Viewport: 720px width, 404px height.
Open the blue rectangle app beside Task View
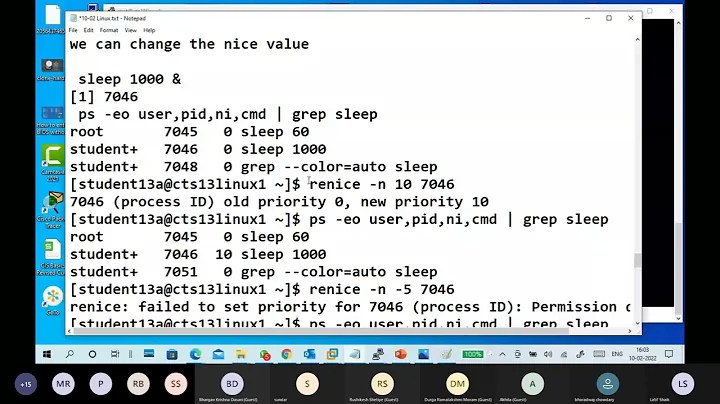click(x=149, y=354)
